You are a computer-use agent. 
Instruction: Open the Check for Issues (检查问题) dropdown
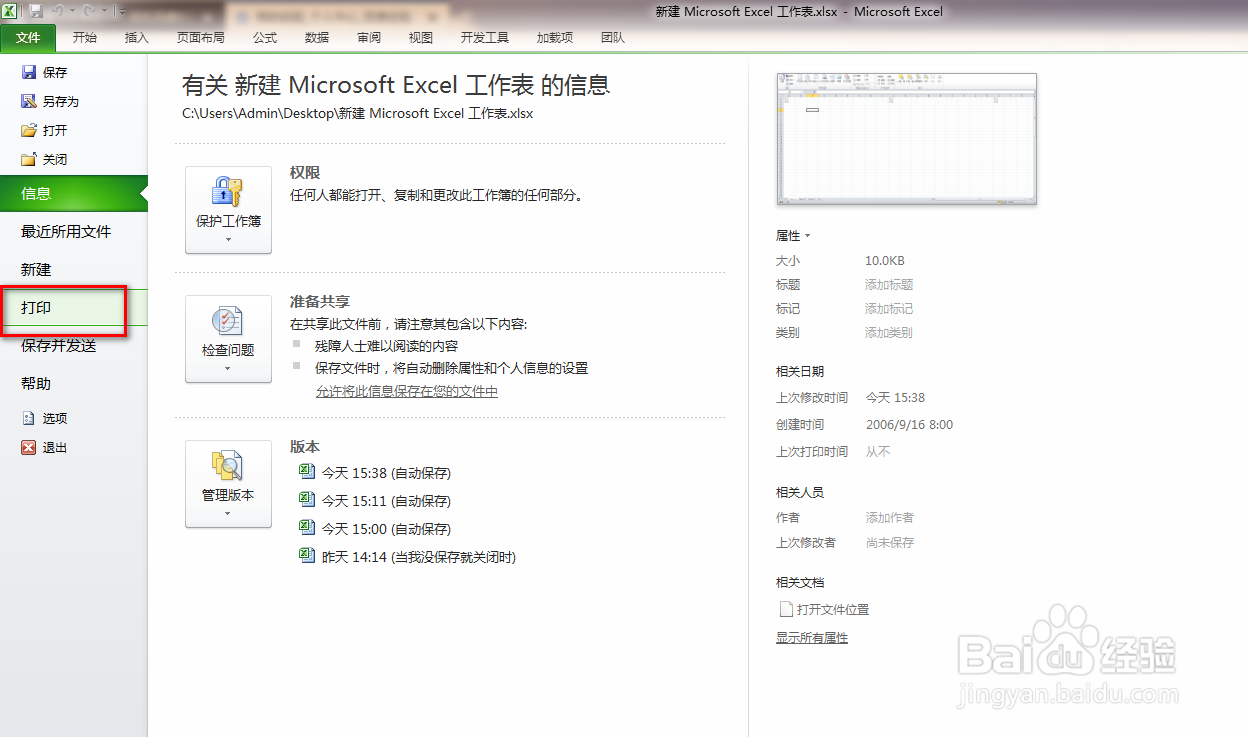point(228,339)
